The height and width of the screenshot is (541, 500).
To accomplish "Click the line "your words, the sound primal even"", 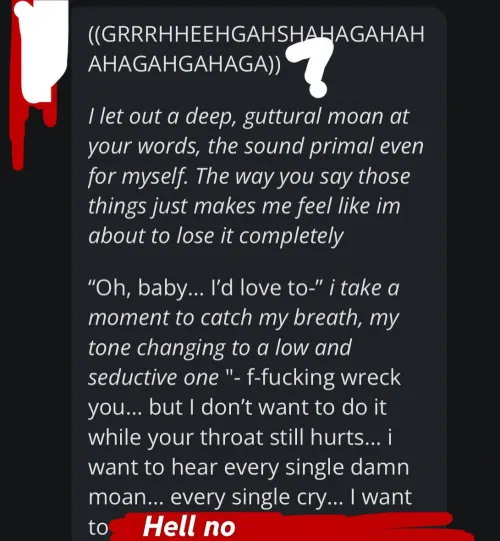I will tap(256, 147).
